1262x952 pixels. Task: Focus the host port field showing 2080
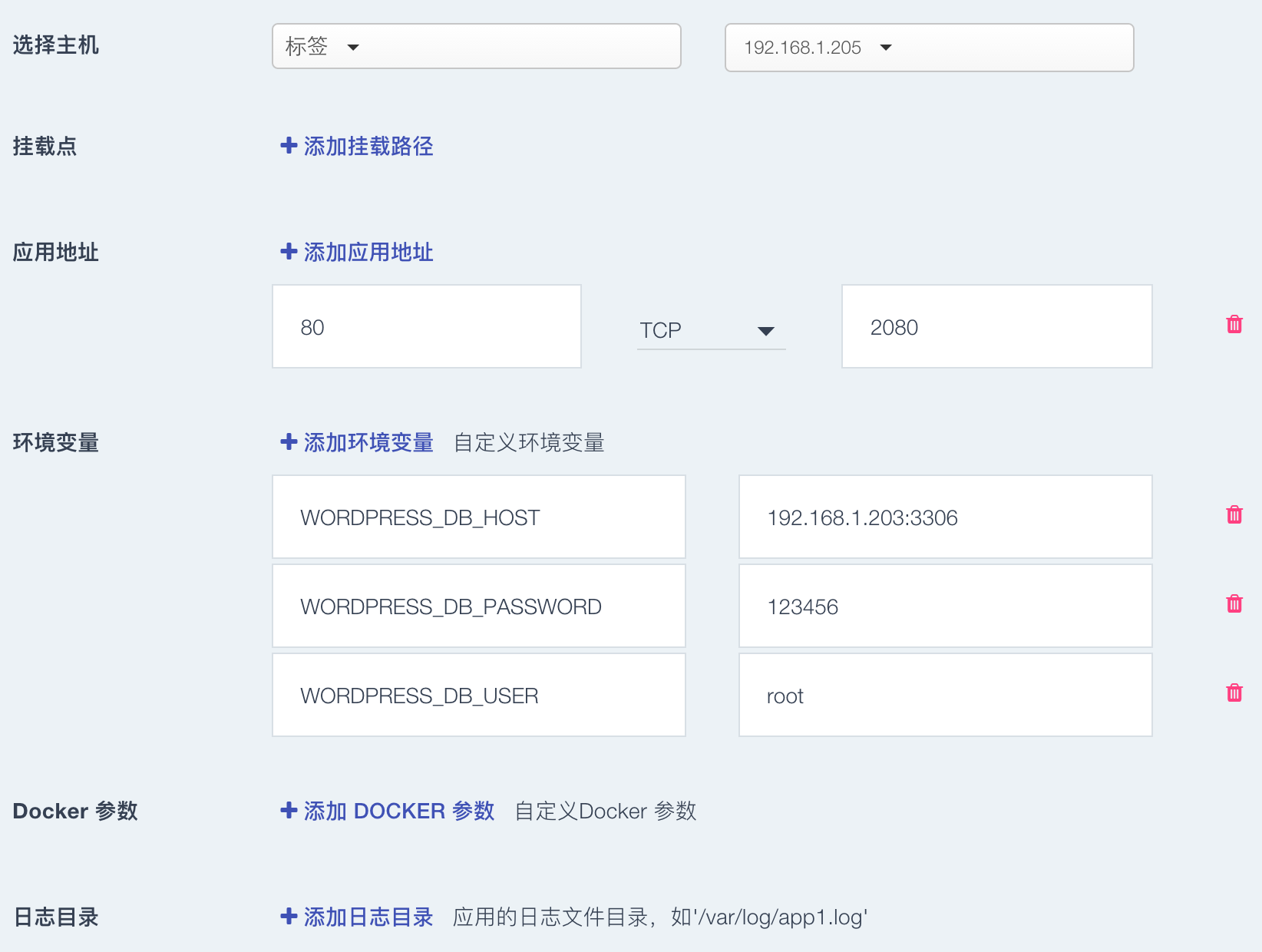coord(996,326)
